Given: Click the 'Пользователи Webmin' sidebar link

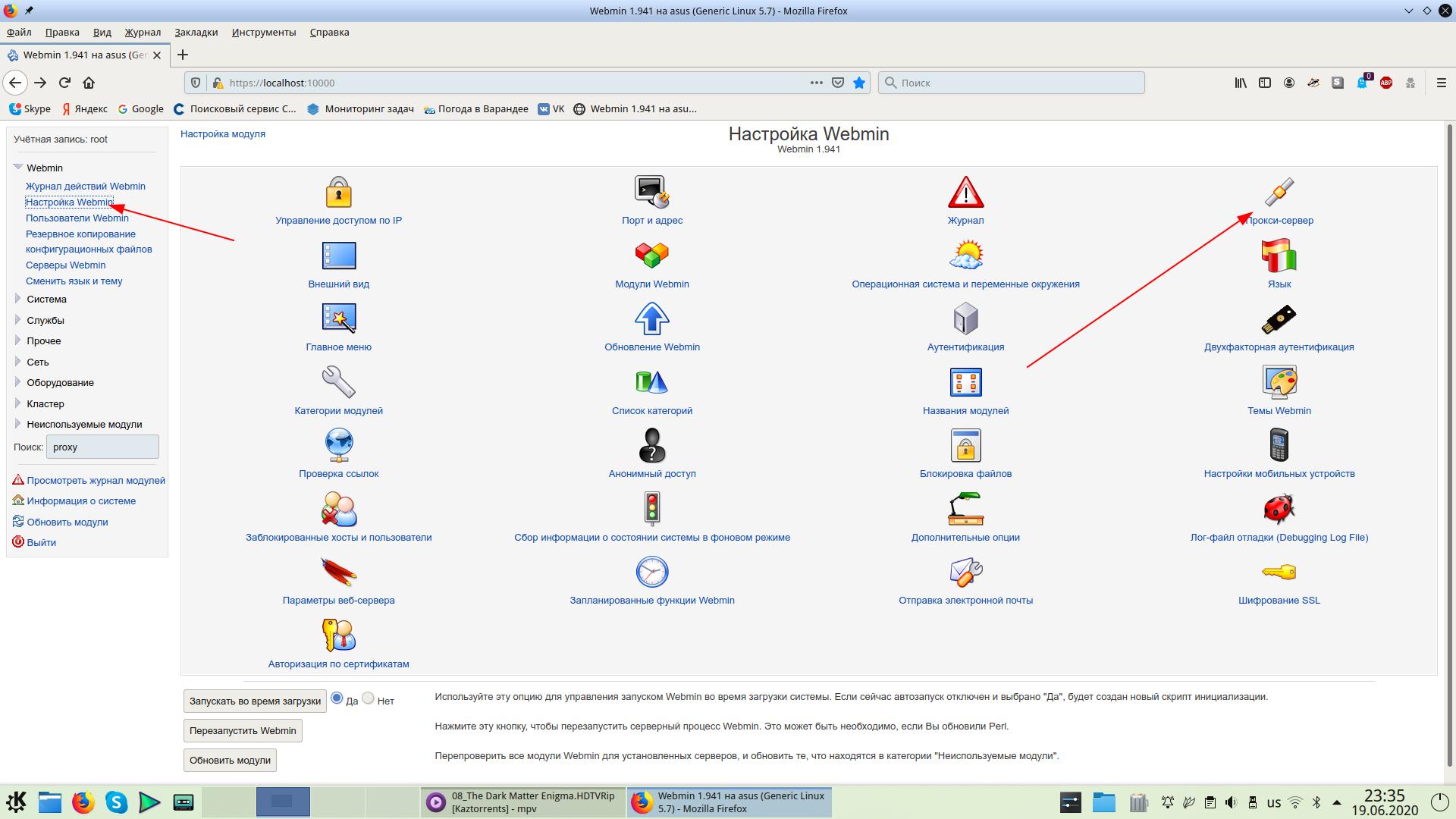Looking at the screenshot, I should (x=77, y=218).
